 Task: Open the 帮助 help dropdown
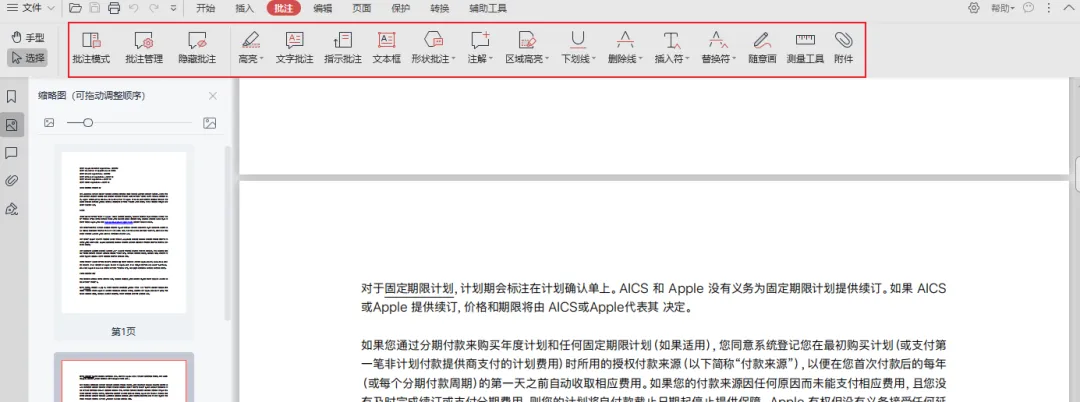click(1003, 8)
